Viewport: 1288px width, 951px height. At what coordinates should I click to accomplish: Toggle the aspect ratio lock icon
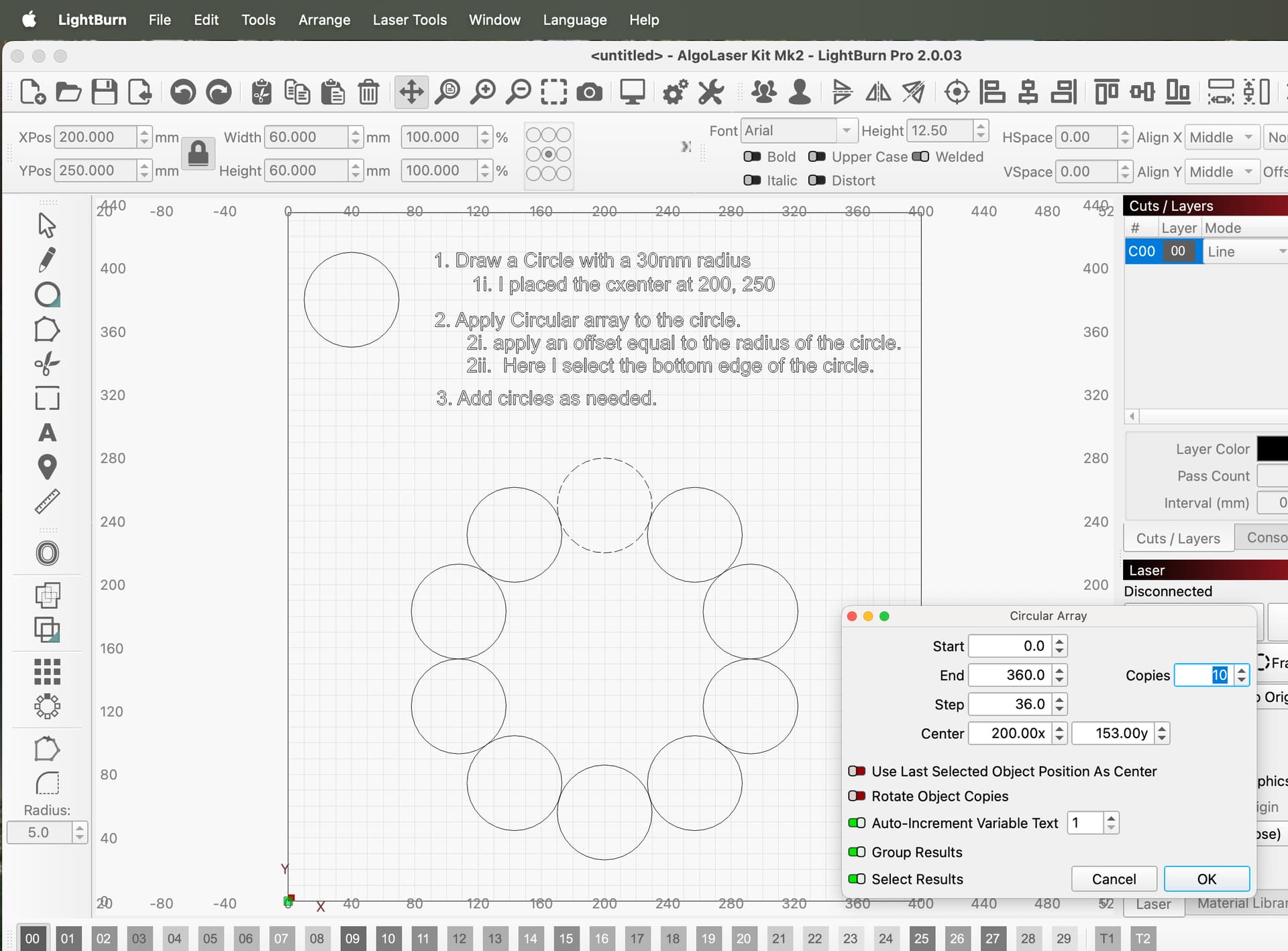pyautogui.click(x=198, y=154)
